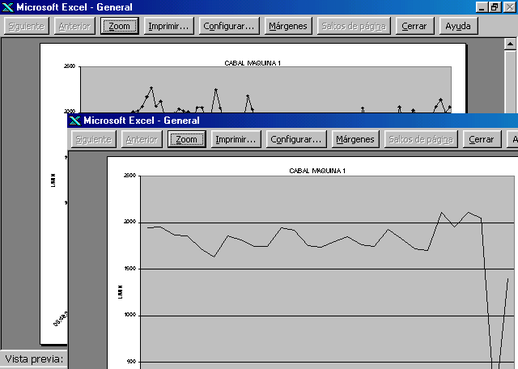Close the back Excel window
The image size is (518, 369).
[x=510, y=7]
